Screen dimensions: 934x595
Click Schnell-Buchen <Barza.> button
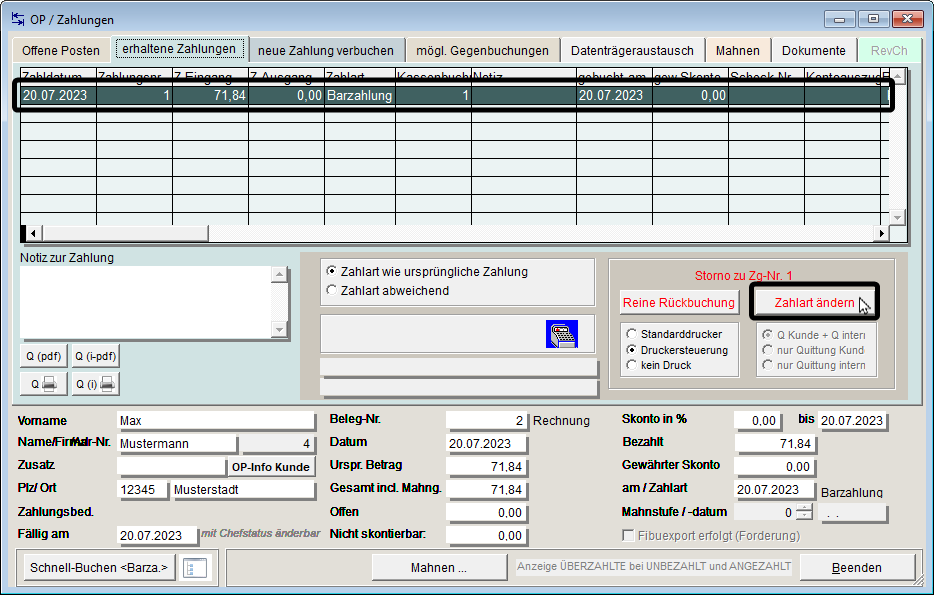tap(99, 568)
